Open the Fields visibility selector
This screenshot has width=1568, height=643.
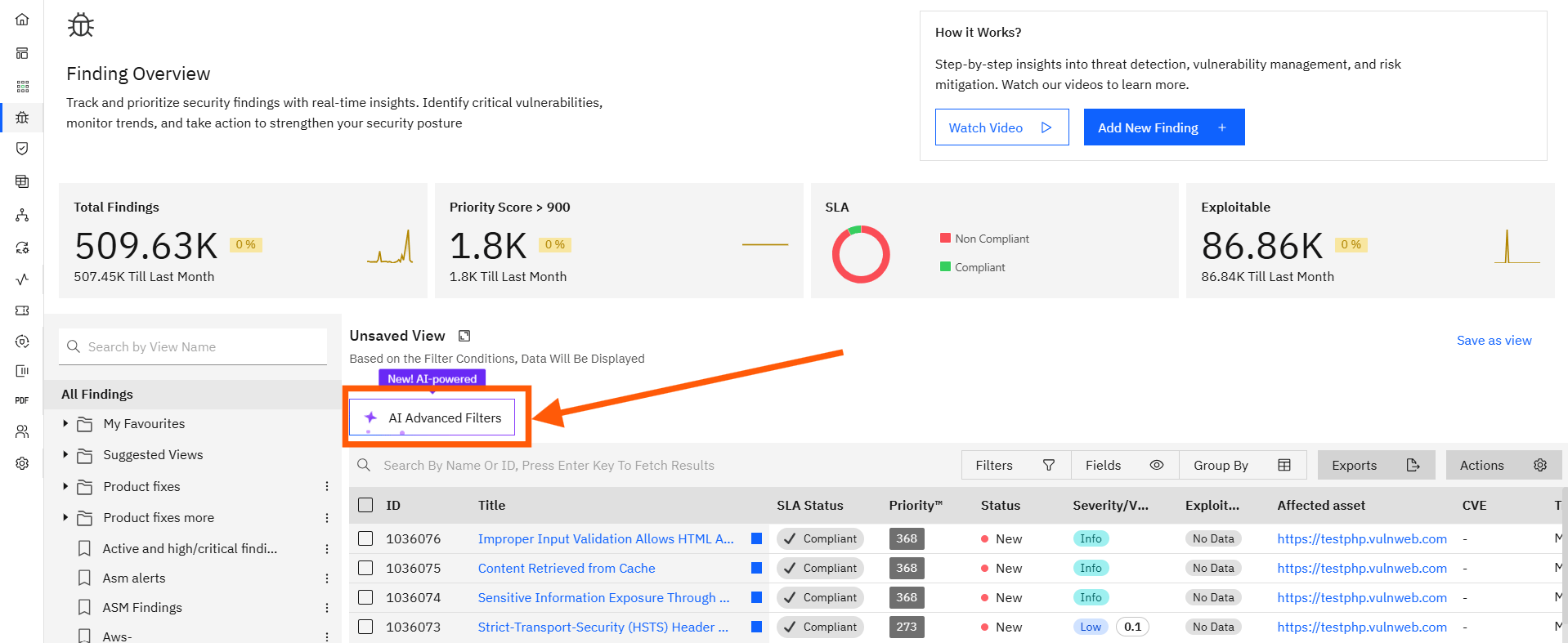[1125, 465]
